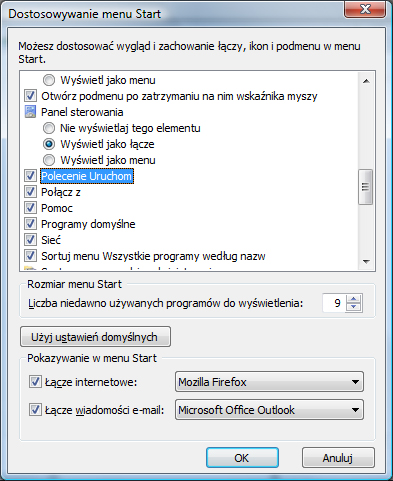Uncheck the 'Polecenie Uruchom' checkbox
Screen dimensions: 393x481
[x=30, y=176]
